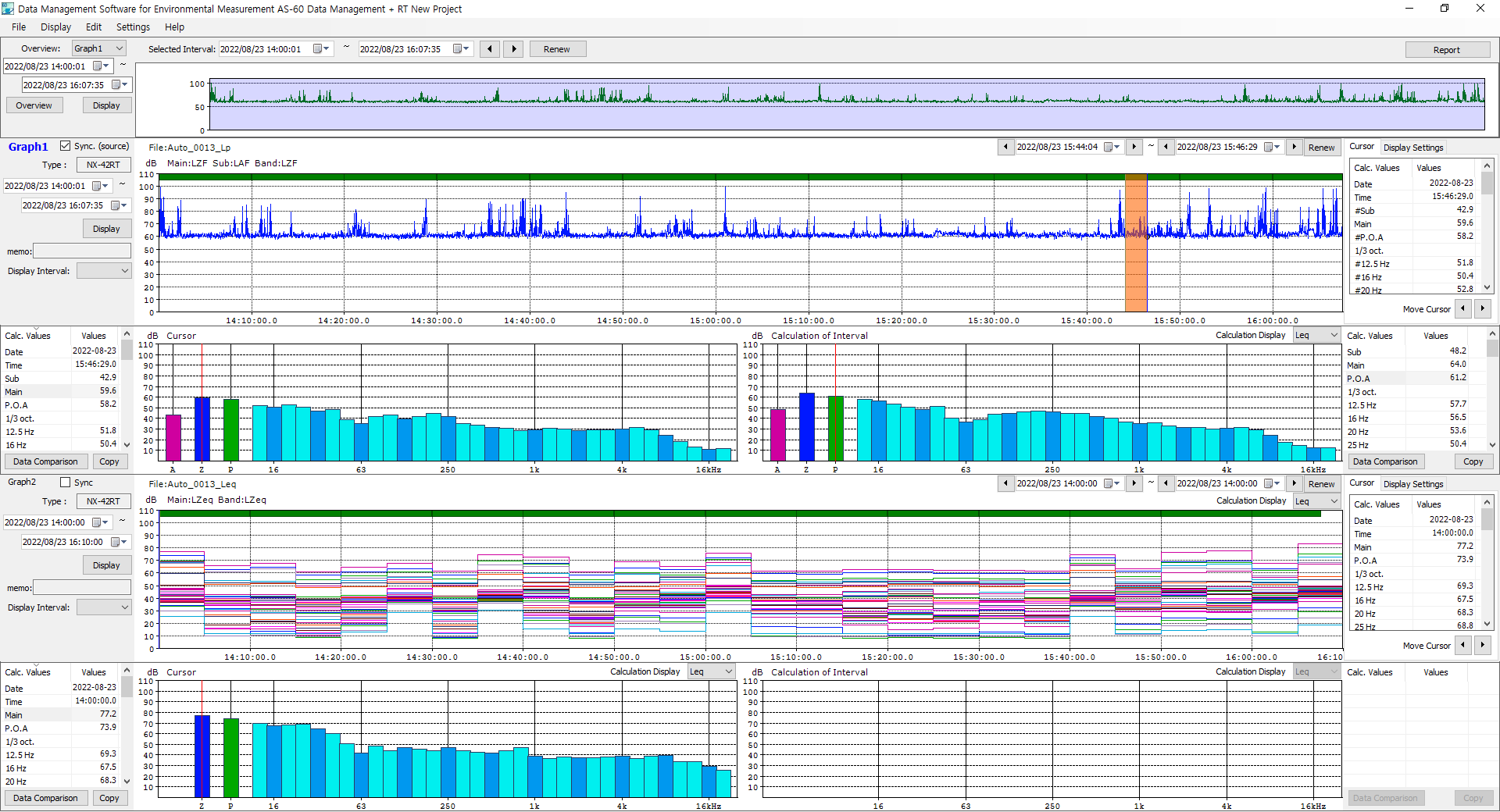Open calendar picker for Selected Interval start date
This screenshot has height=812, width=1500.
[319, 49]
